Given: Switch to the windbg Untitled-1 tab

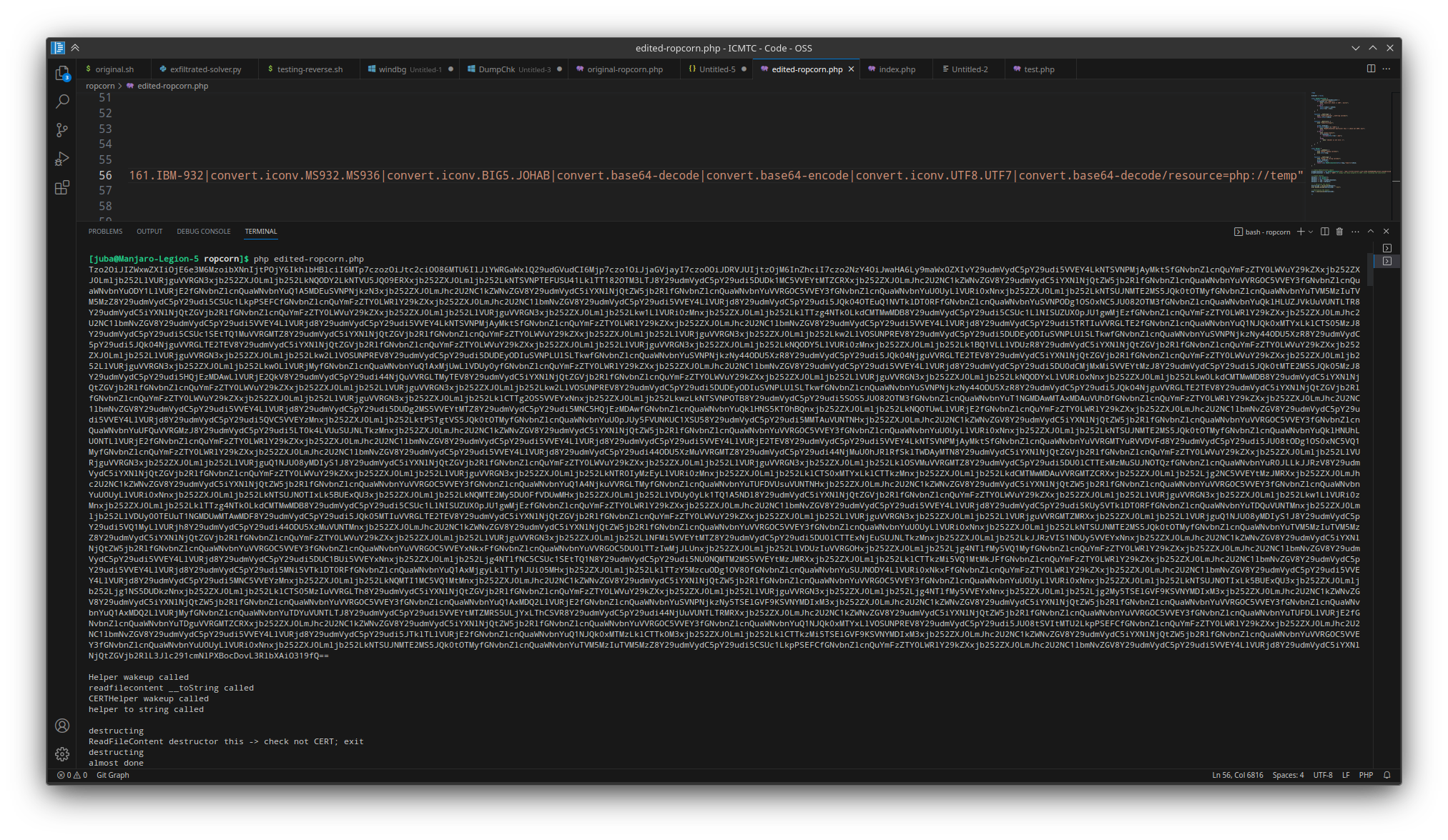Looking at the screenshot, I should point(410,69).
